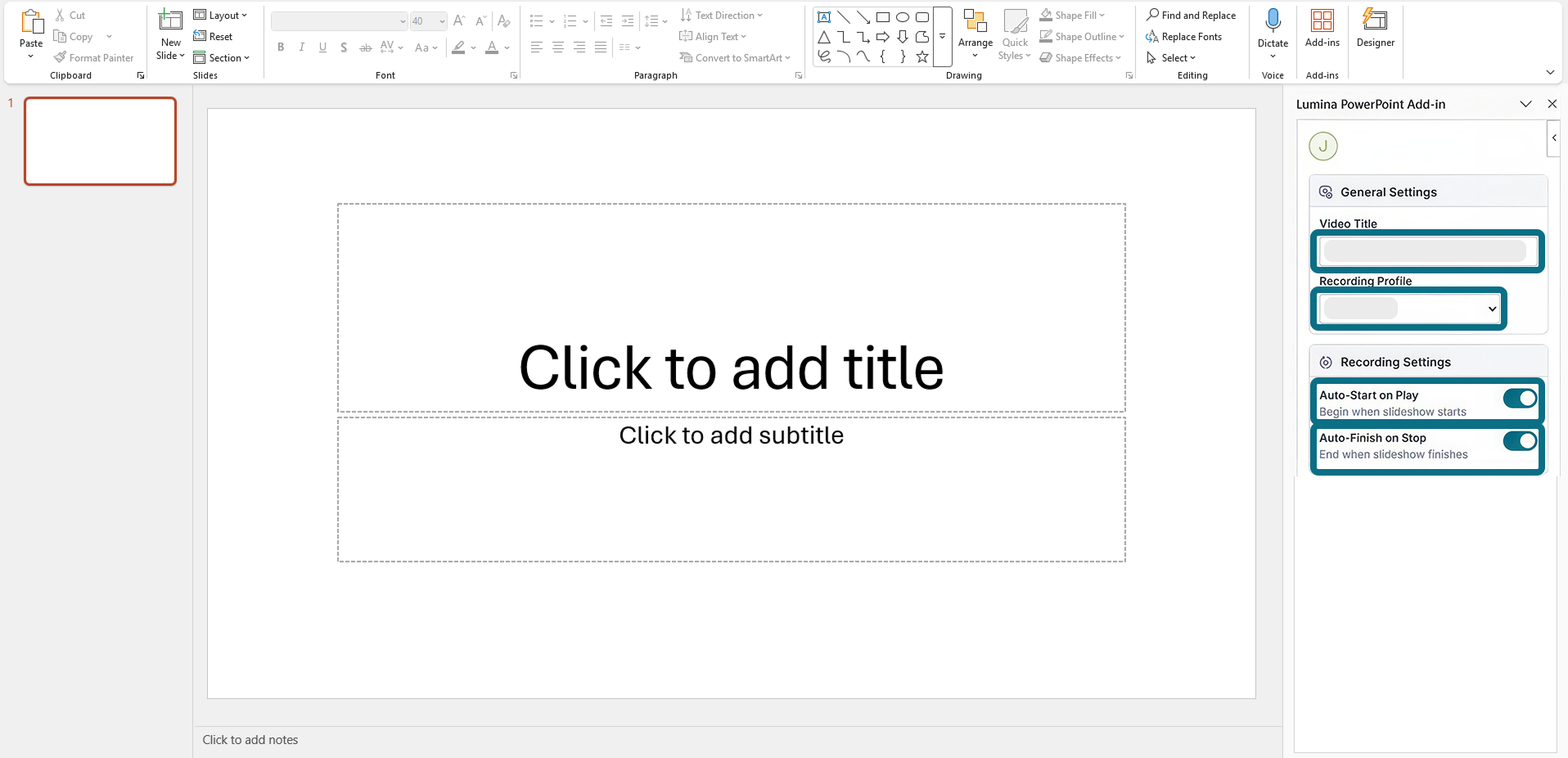Open Align Text menu
Viewport: 1568px width, 758px height.
[x=713, y=37]
